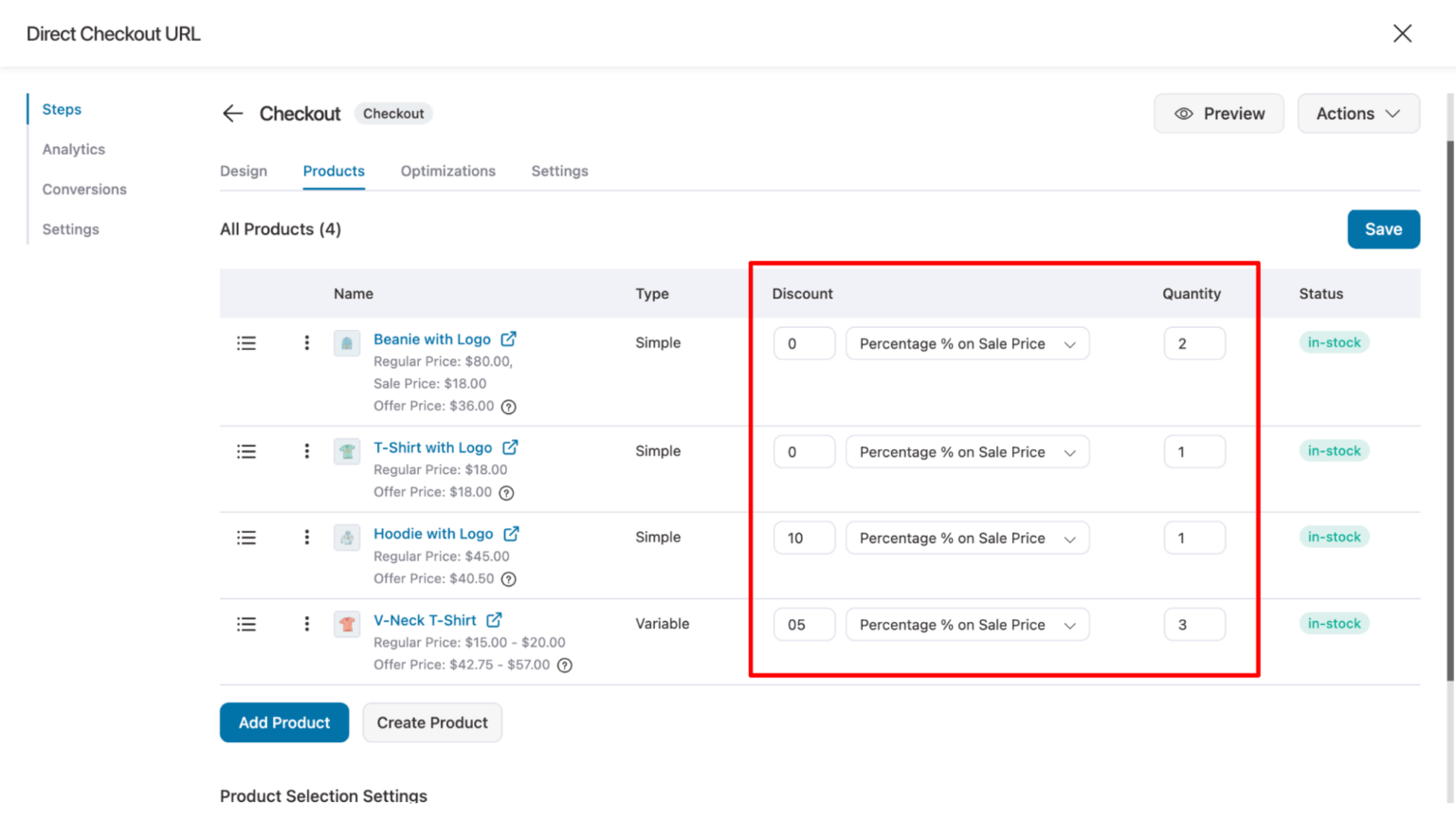This screenshot has width=1456, height=821.
Task: Open T-Shirt with Logo via its external link icon
Action: coord(510,447)
